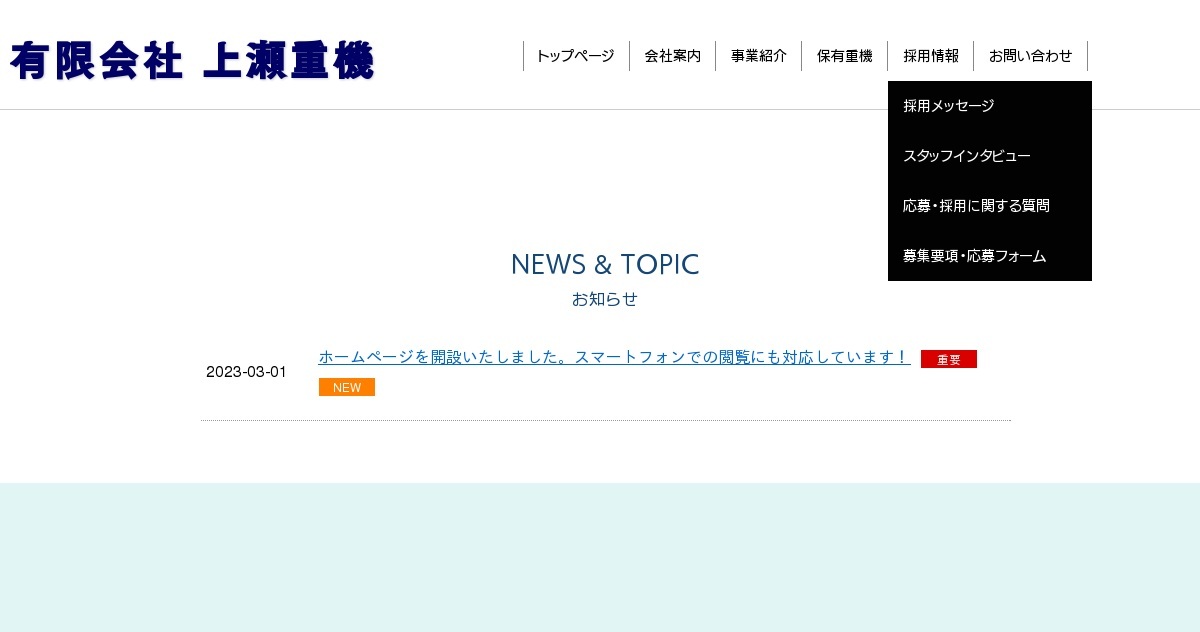1200x632 pixels.
Task: Open the トップページ menu item
Action: click(574, 56)
